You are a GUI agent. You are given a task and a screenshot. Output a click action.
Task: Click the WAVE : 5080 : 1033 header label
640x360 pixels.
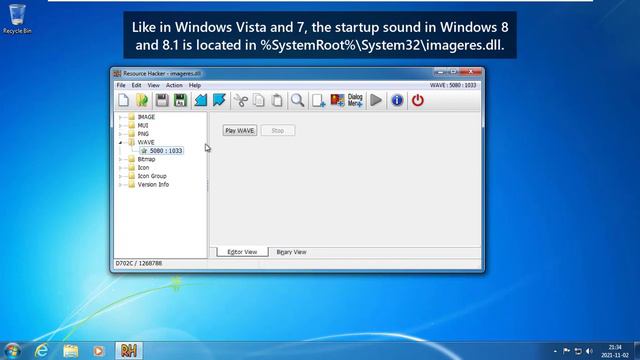tap(453, 85)
